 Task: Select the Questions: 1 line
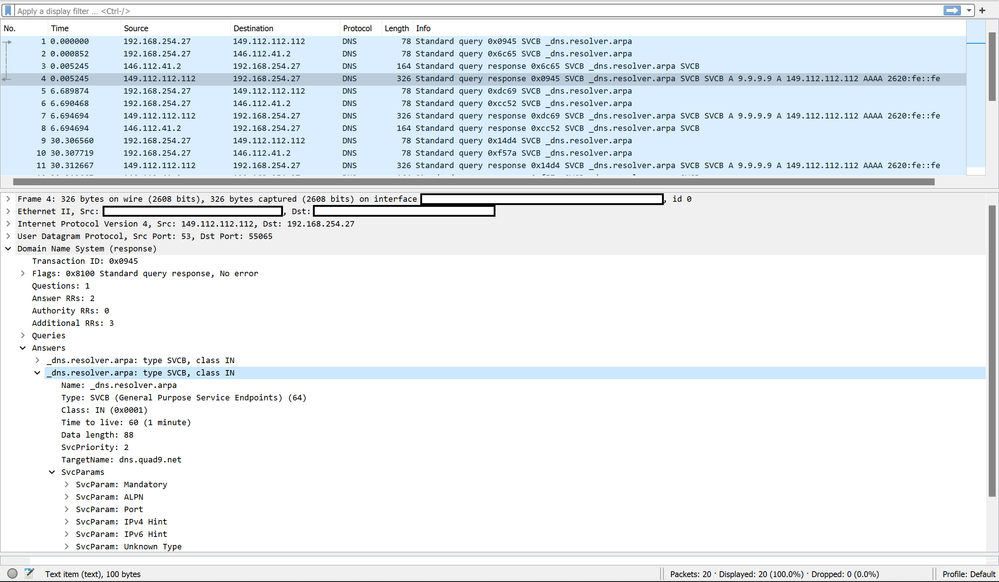pos(61,286)
